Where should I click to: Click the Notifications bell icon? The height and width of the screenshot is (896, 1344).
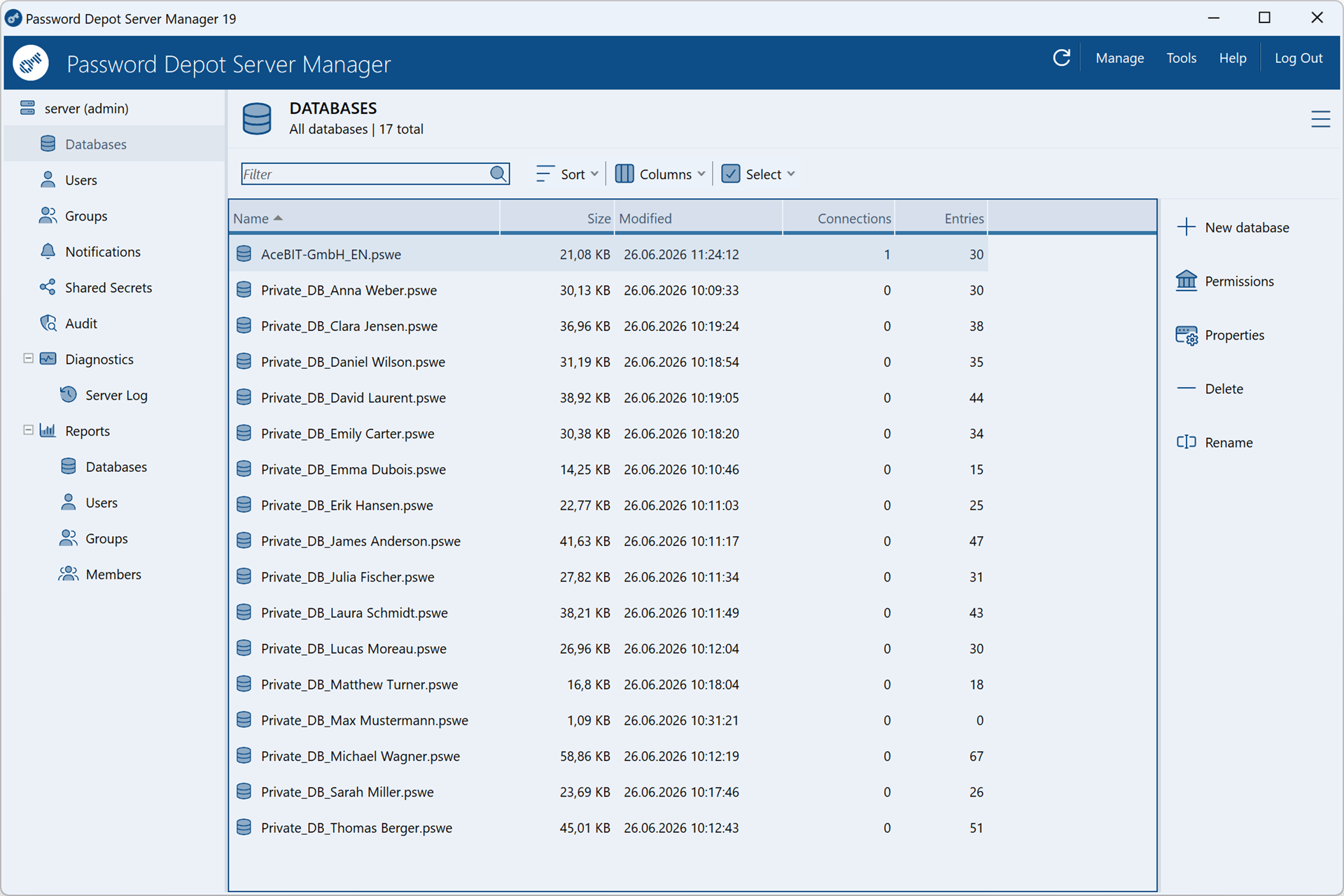[48, 251]
